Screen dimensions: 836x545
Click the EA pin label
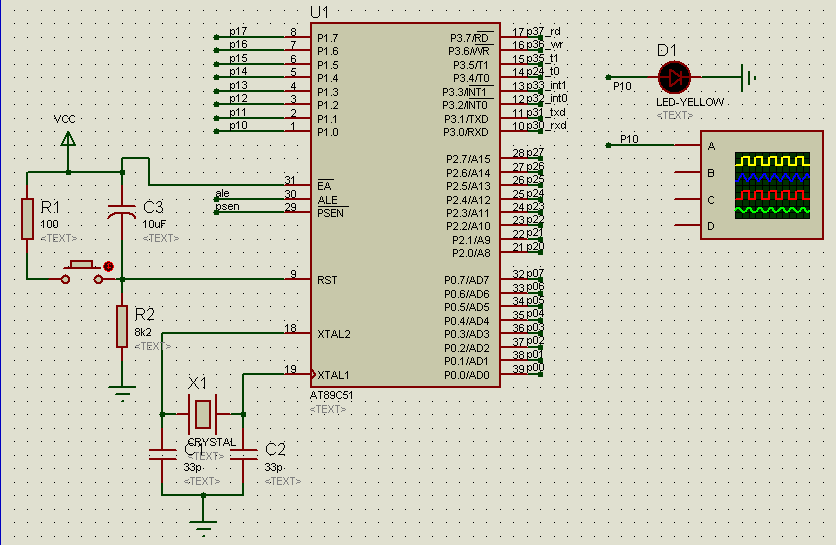[324, 186]
